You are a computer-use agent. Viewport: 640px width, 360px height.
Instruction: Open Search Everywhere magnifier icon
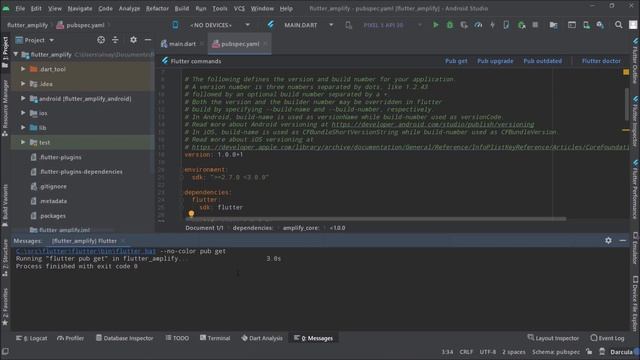[619, 25]
